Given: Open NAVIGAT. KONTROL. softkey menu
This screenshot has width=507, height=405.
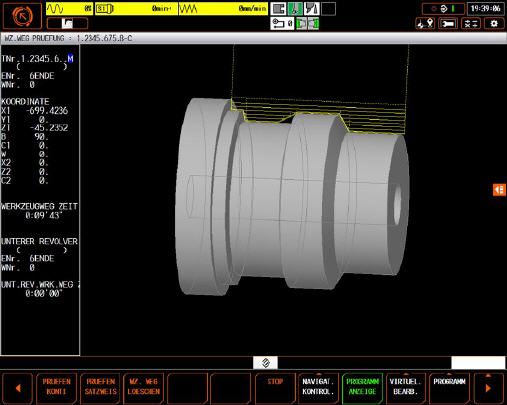Looking at the screenshot, I should (318, 387).
